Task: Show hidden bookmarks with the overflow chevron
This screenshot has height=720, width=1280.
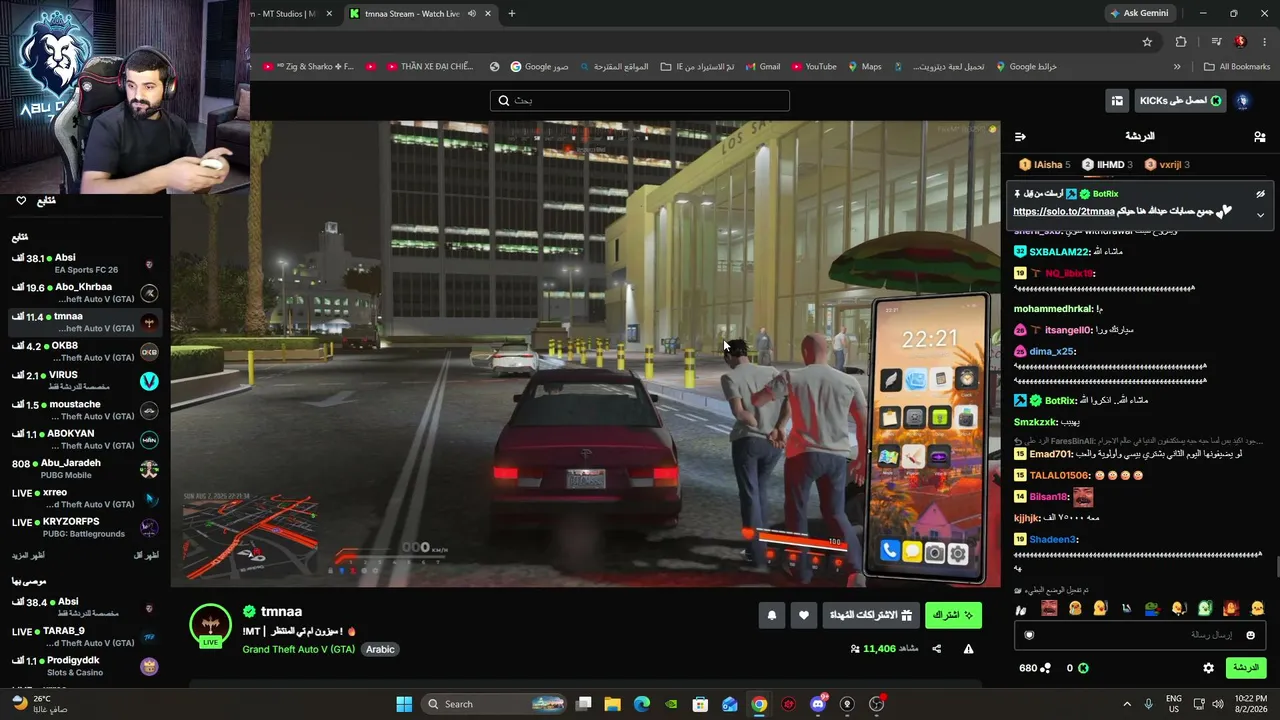Action: coord(1177,67)
